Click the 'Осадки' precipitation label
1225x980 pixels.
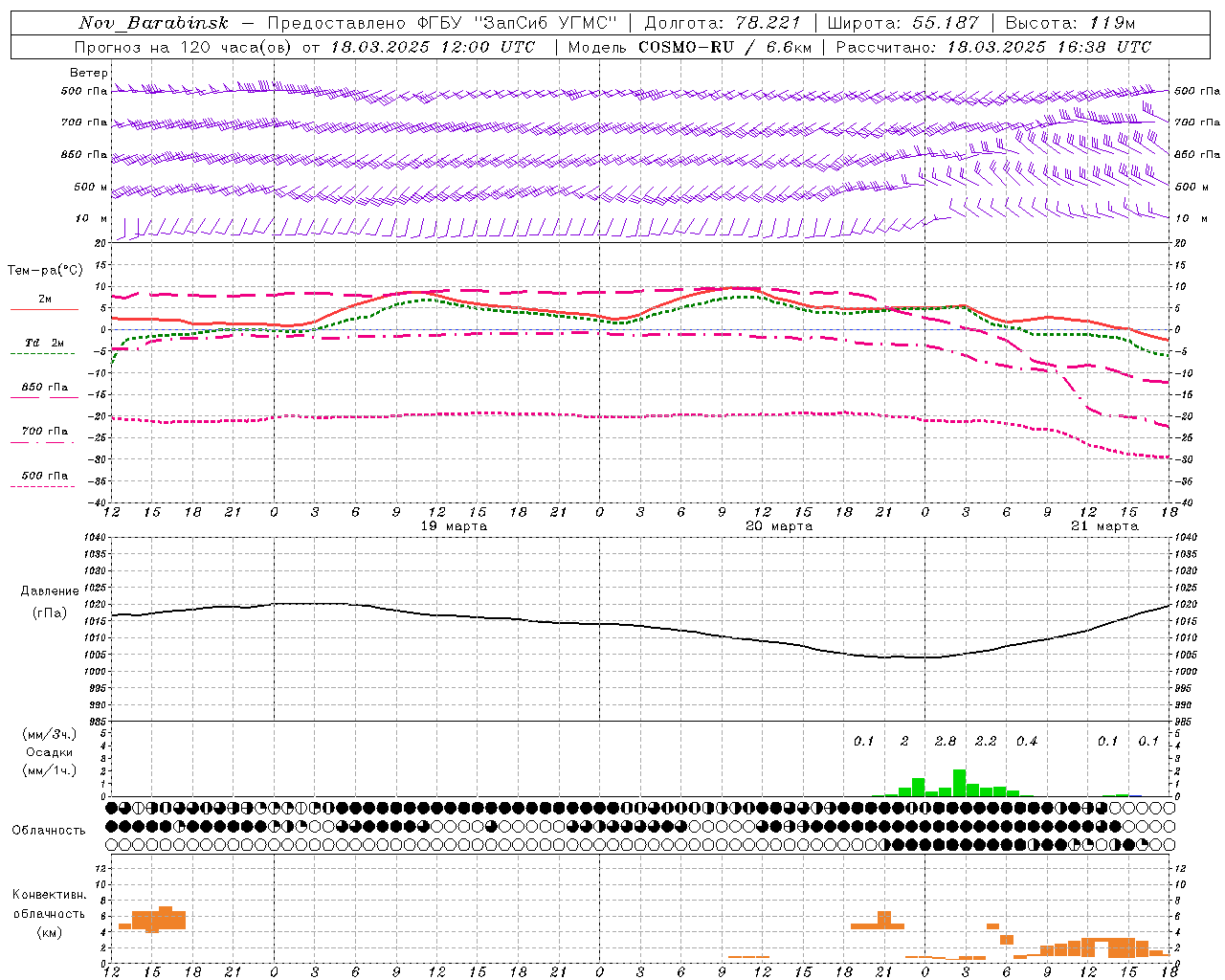tap(49, 752)
